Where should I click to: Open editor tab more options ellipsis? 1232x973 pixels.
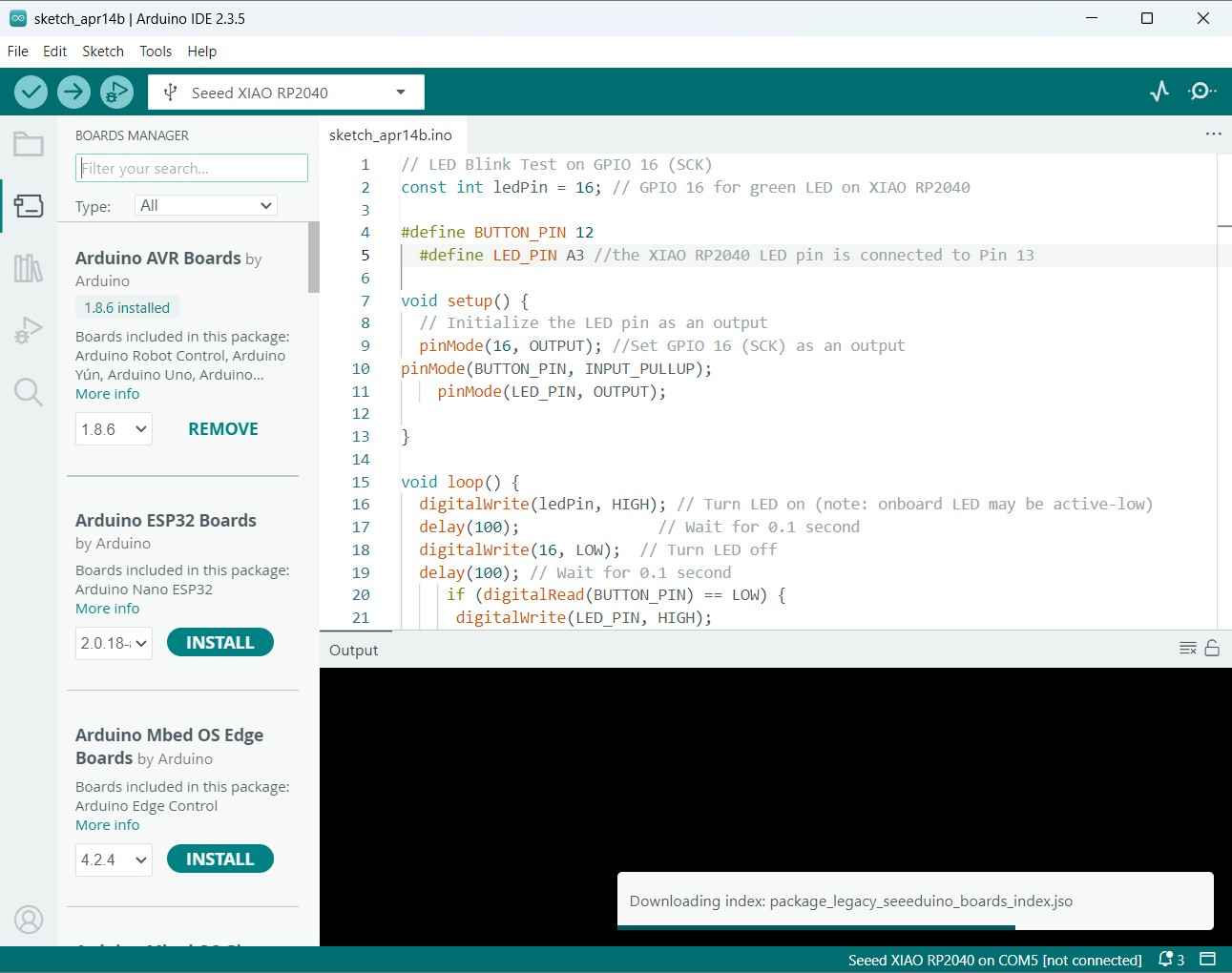point(1213,135)
